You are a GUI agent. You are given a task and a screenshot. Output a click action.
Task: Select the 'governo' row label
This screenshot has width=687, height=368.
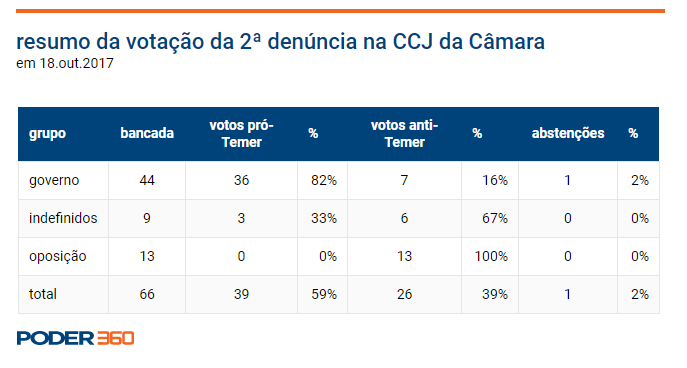pyautogui.click(x=54, y=180)
